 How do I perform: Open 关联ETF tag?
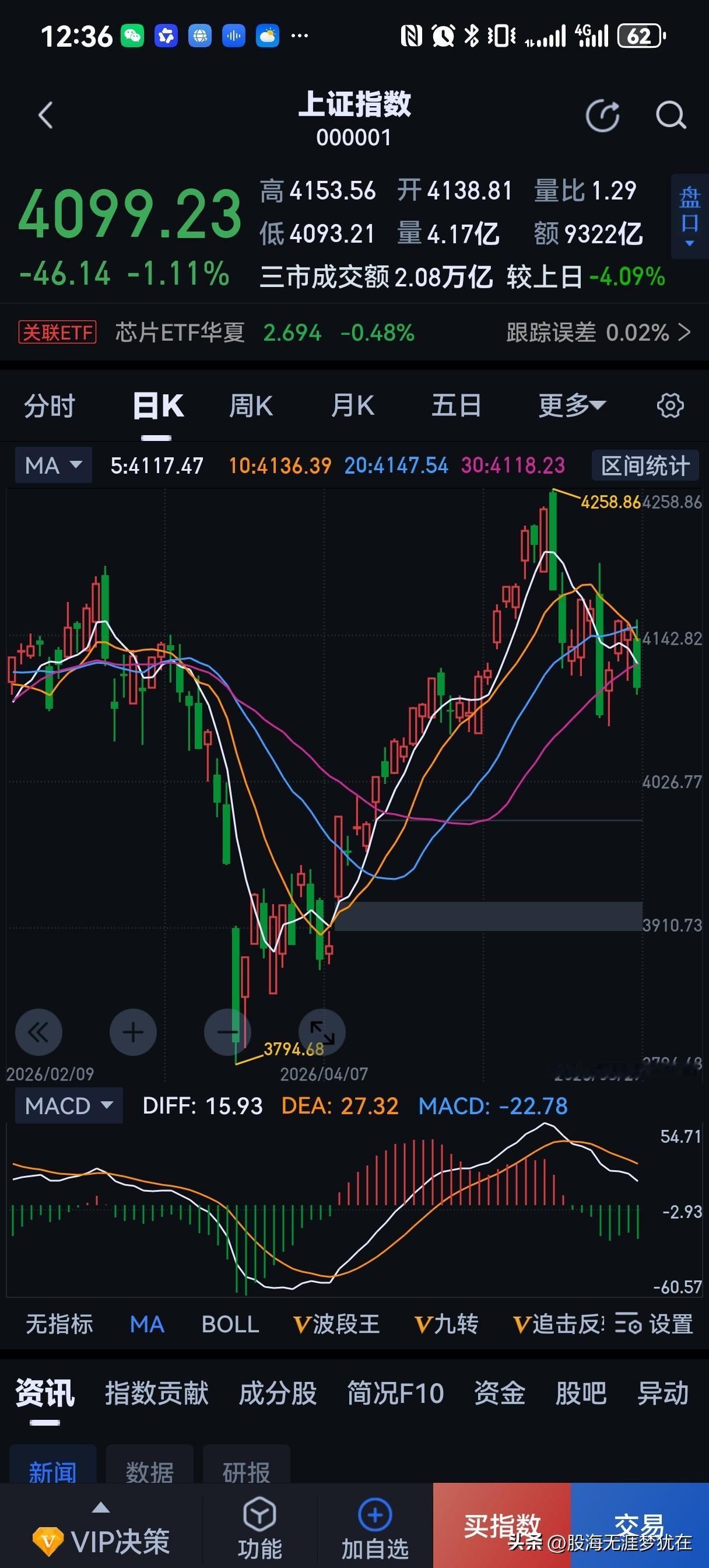pyautogui.click(x=57, y=332)
